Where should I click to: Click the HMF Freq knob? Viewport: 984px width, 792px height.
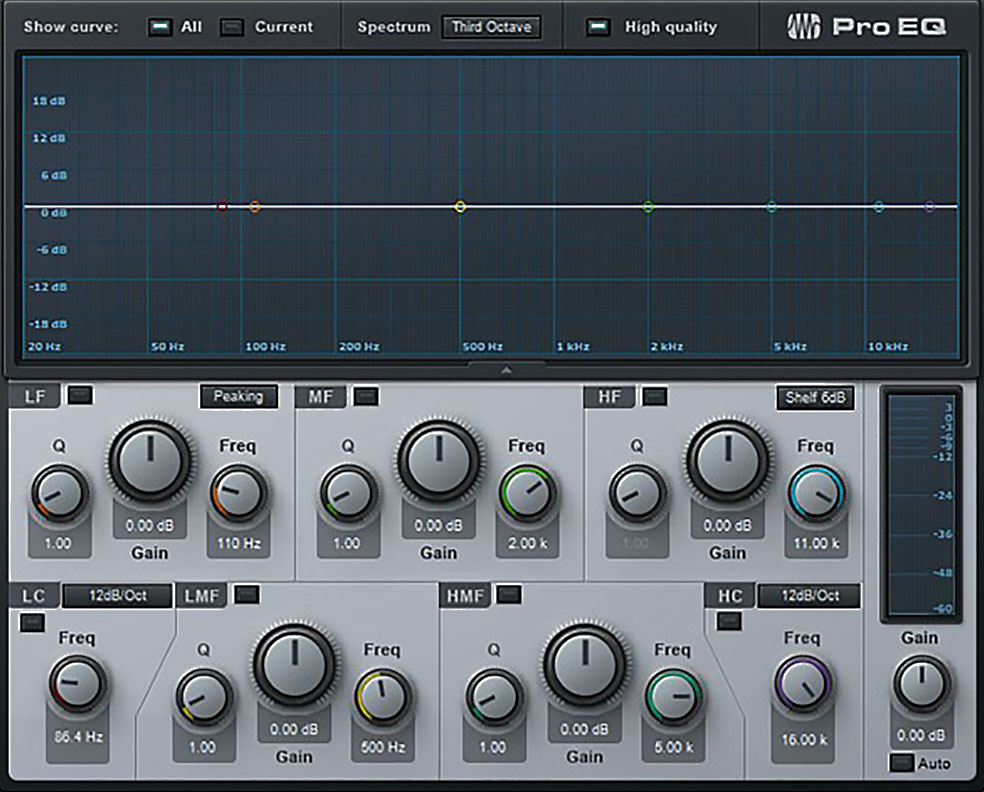[x=673, y=697]
